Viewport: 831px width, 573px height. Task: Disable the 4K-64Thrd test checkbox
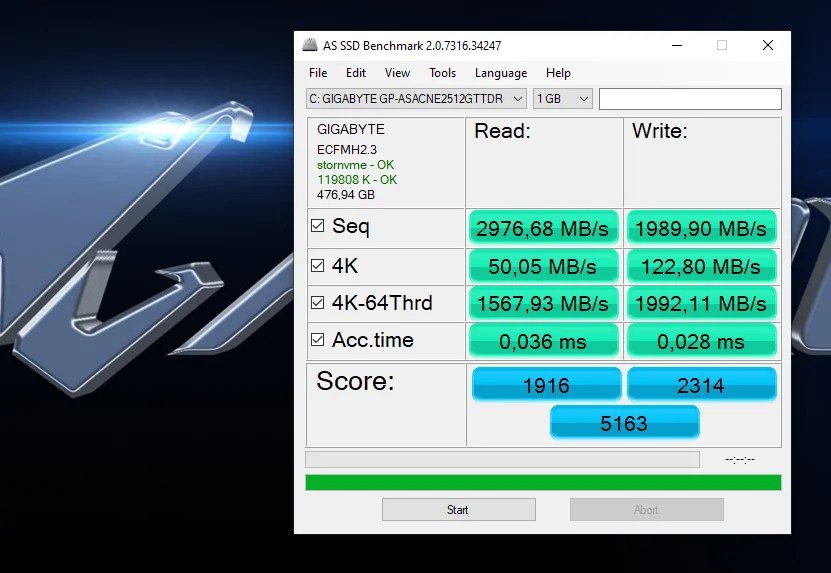coord(318,303)
